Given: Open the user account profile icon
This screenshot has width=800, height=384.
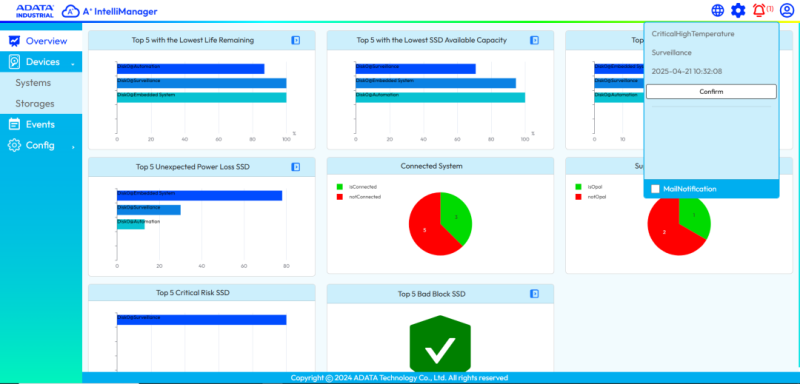Looking at the screenshot, I should click(x=786, y=10).
